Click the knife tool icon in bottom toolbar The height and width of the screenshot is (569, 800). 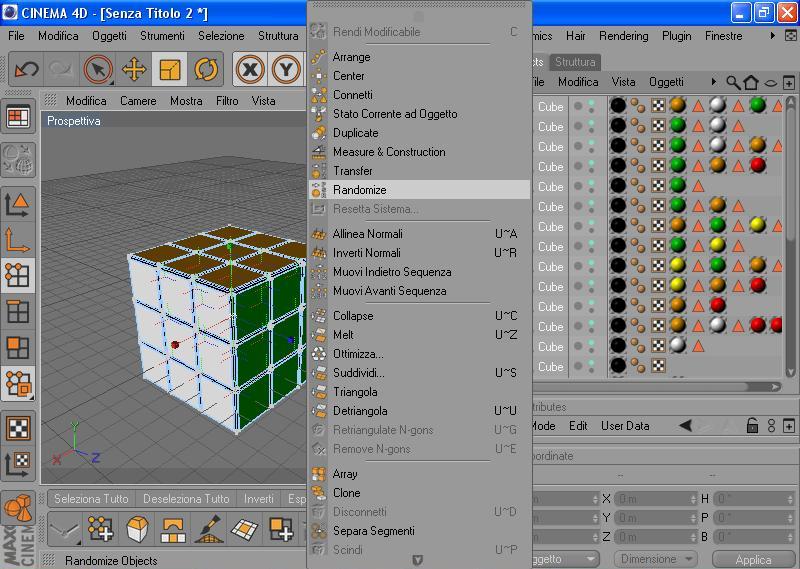pyautogui.click(x=209, y=529)
